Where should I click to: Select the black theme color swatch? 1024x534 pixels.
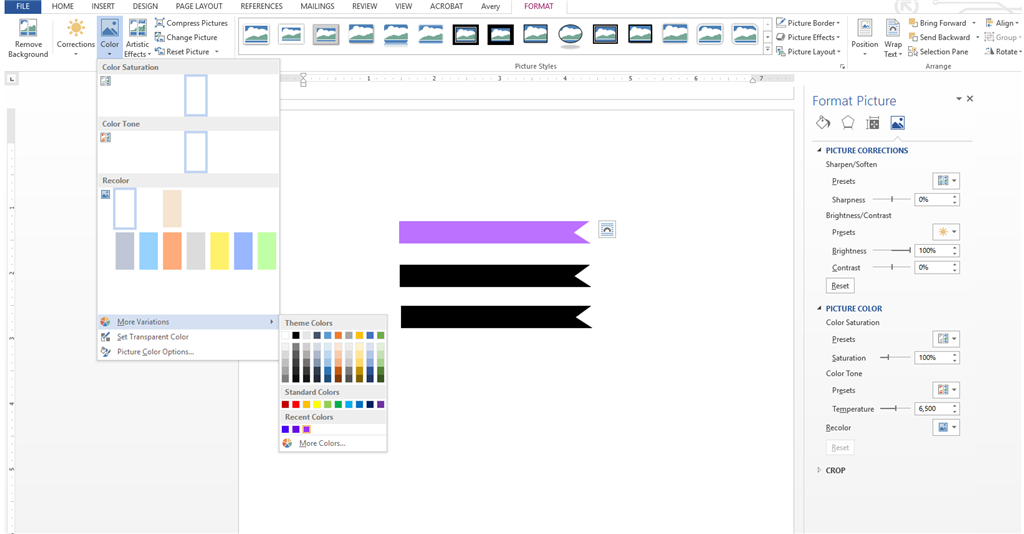click(296, 336)
